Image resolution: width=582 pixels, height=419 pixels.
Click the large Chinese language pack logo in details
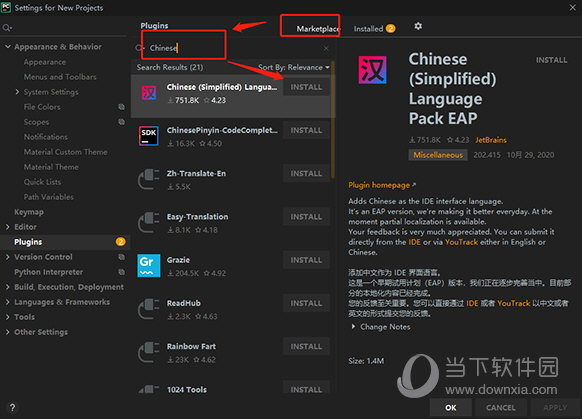(x=372, y=70)
